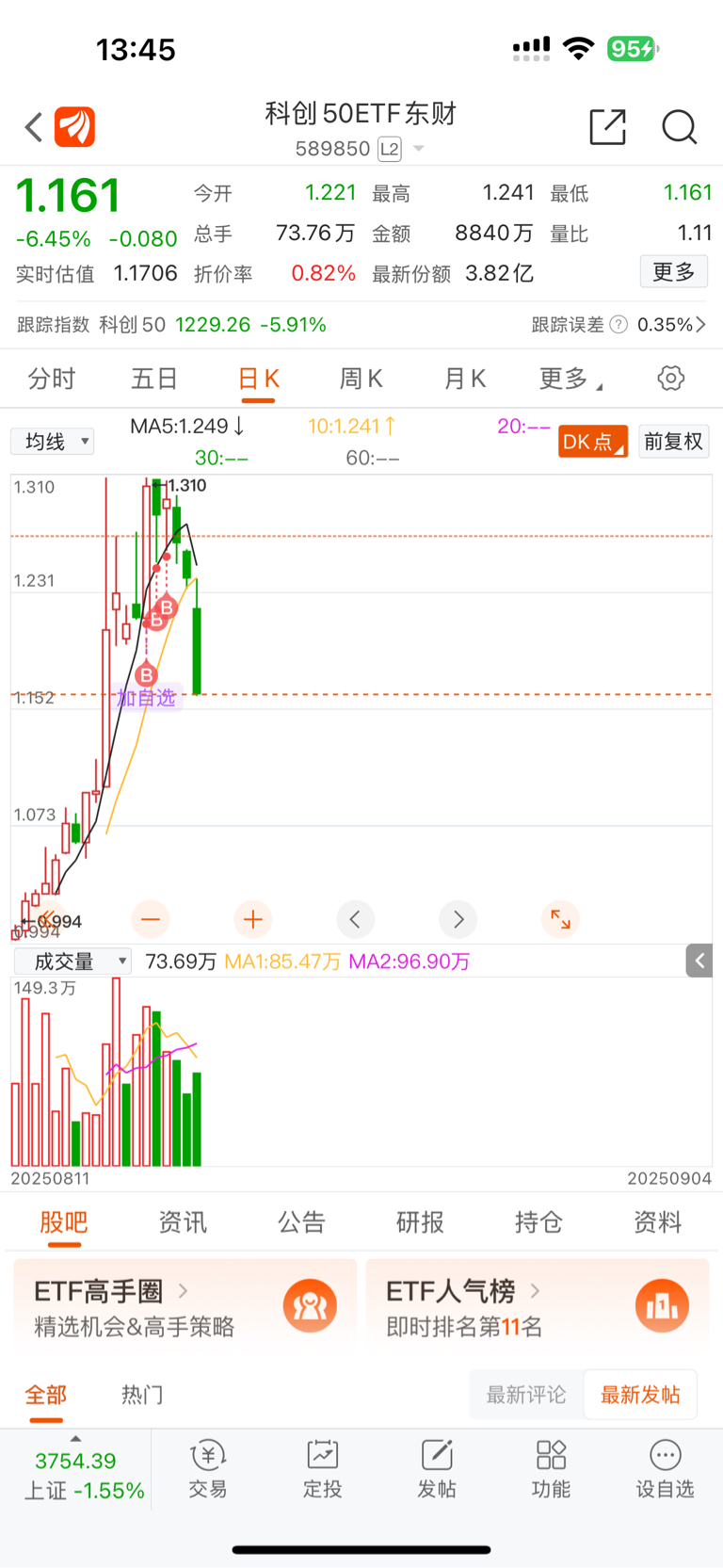Open the 资料 tab

pyautogui.click(x=657, y=1222)
